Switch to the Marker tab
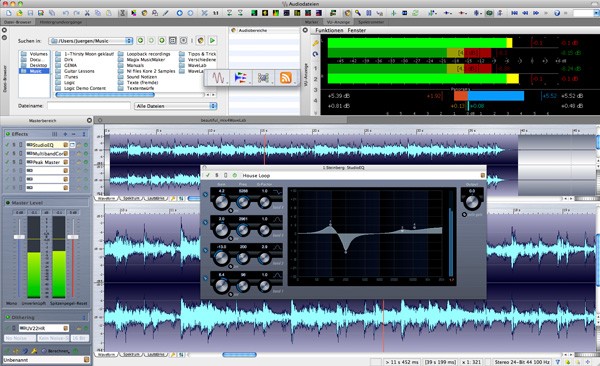 tap(311, 22)
